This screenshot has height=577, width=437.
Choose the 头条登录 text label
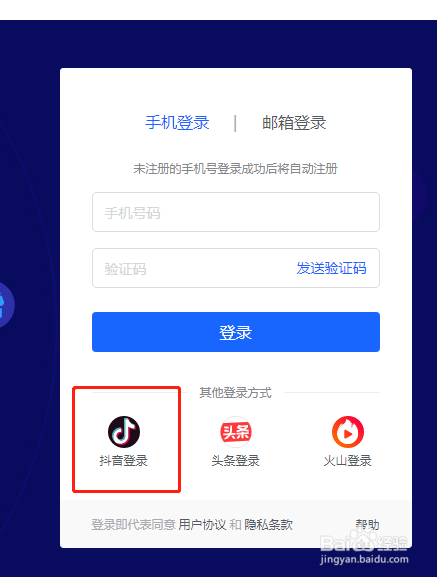point(235,461)
